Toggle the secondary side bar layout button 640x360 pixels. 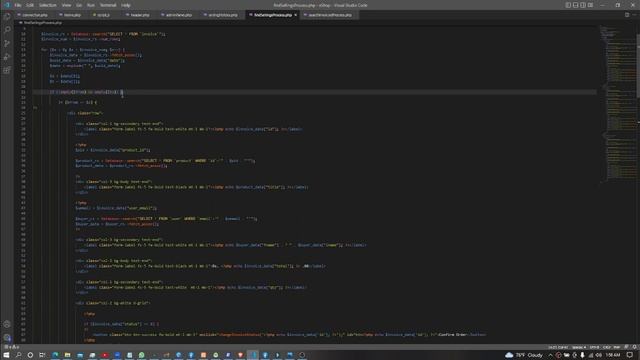coord(583,5)
